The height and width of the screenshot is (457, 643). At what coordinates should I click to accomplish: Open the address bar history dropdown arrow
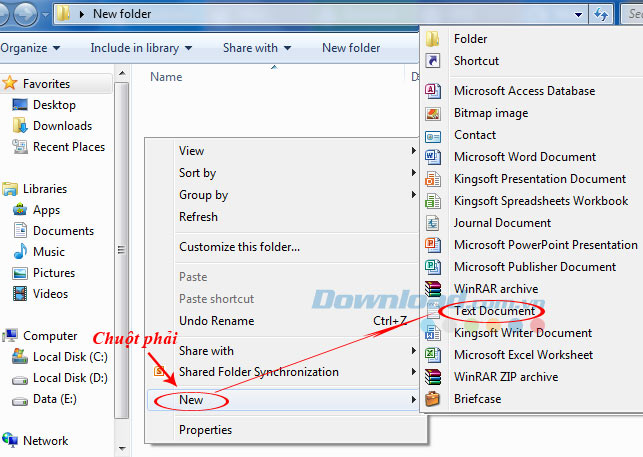578,15
